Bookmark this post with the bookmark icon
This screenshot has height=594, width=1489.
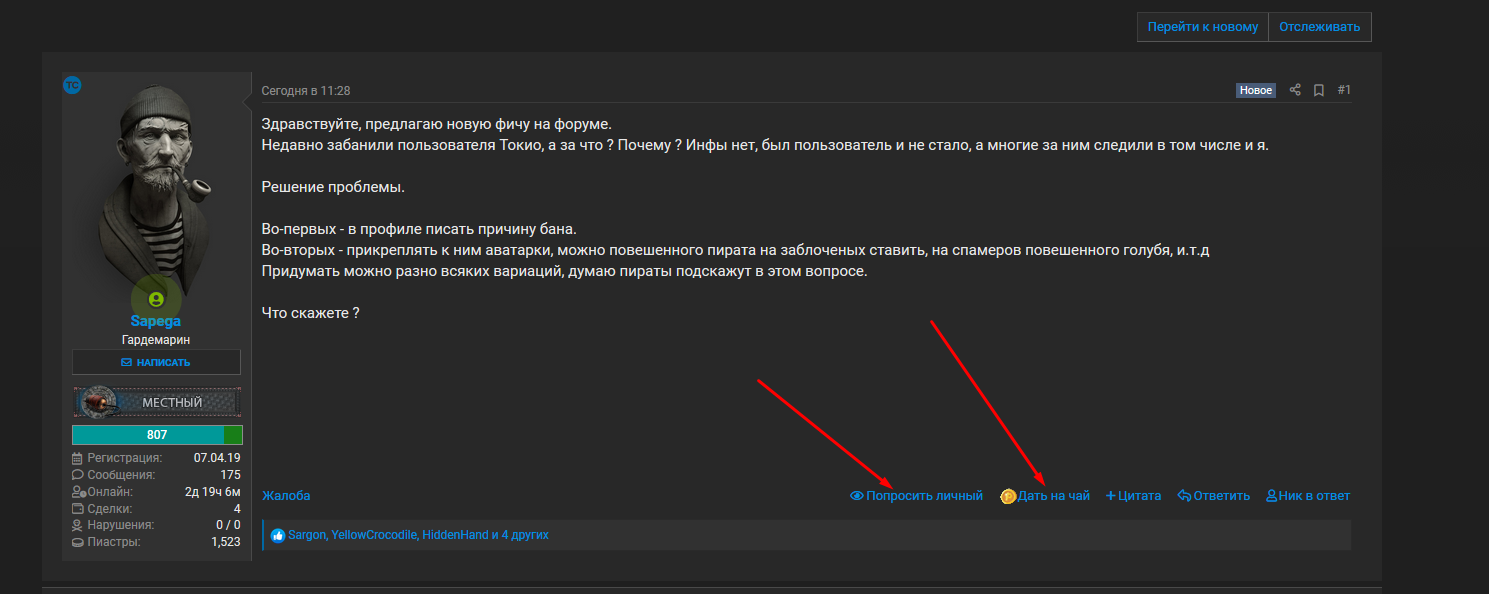[x=1319, y=90]
